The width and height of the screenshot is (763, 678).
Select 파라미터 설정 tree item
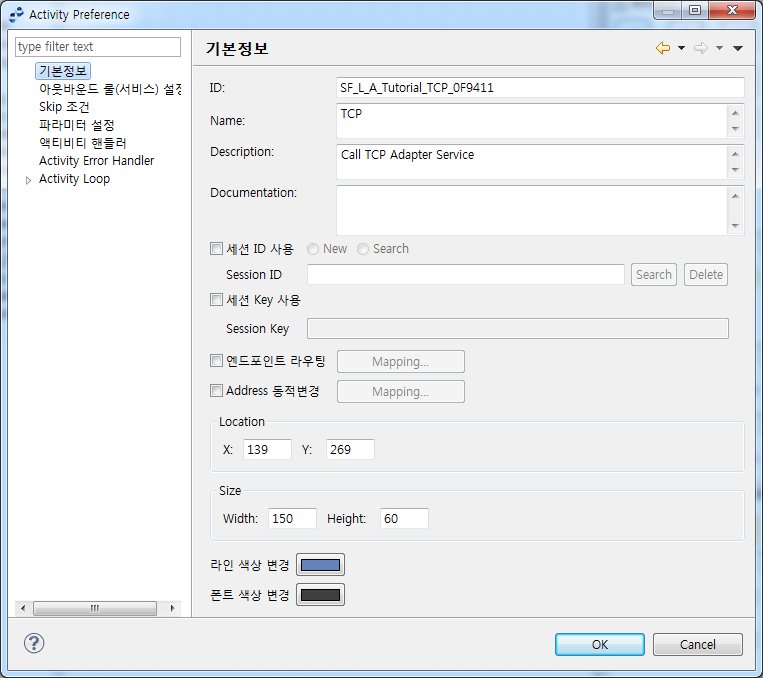point(76,125)
